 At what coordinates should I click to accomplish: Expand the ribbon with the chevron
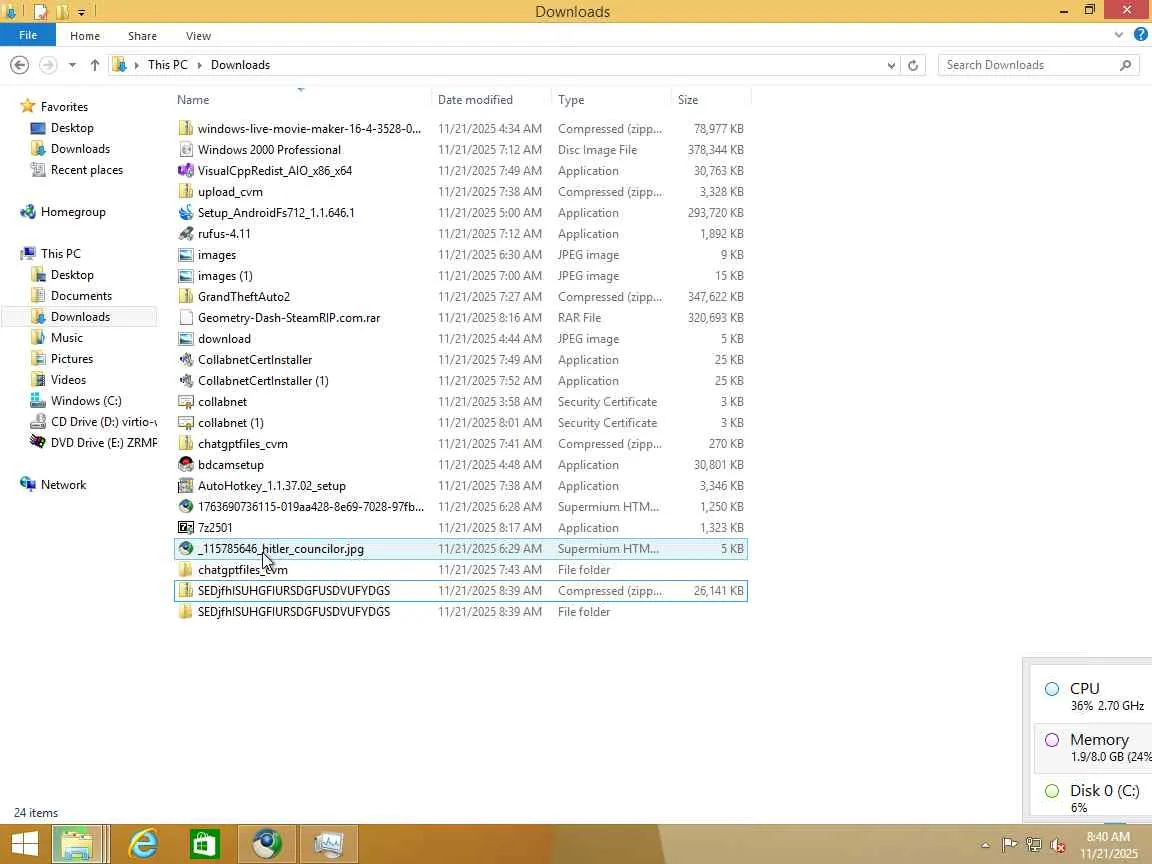click(x=1118, y=35)
